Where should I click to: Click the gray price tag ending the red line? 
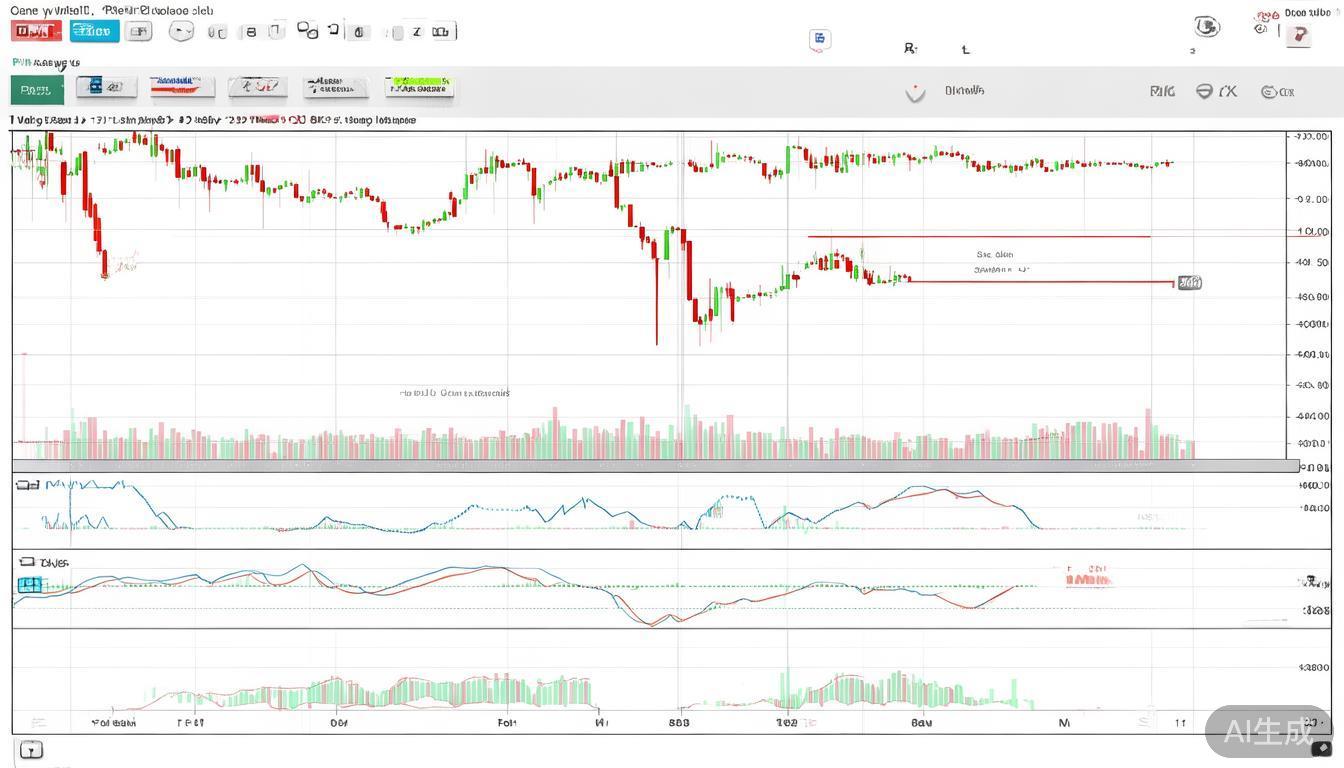click(x=1189, y=283)
